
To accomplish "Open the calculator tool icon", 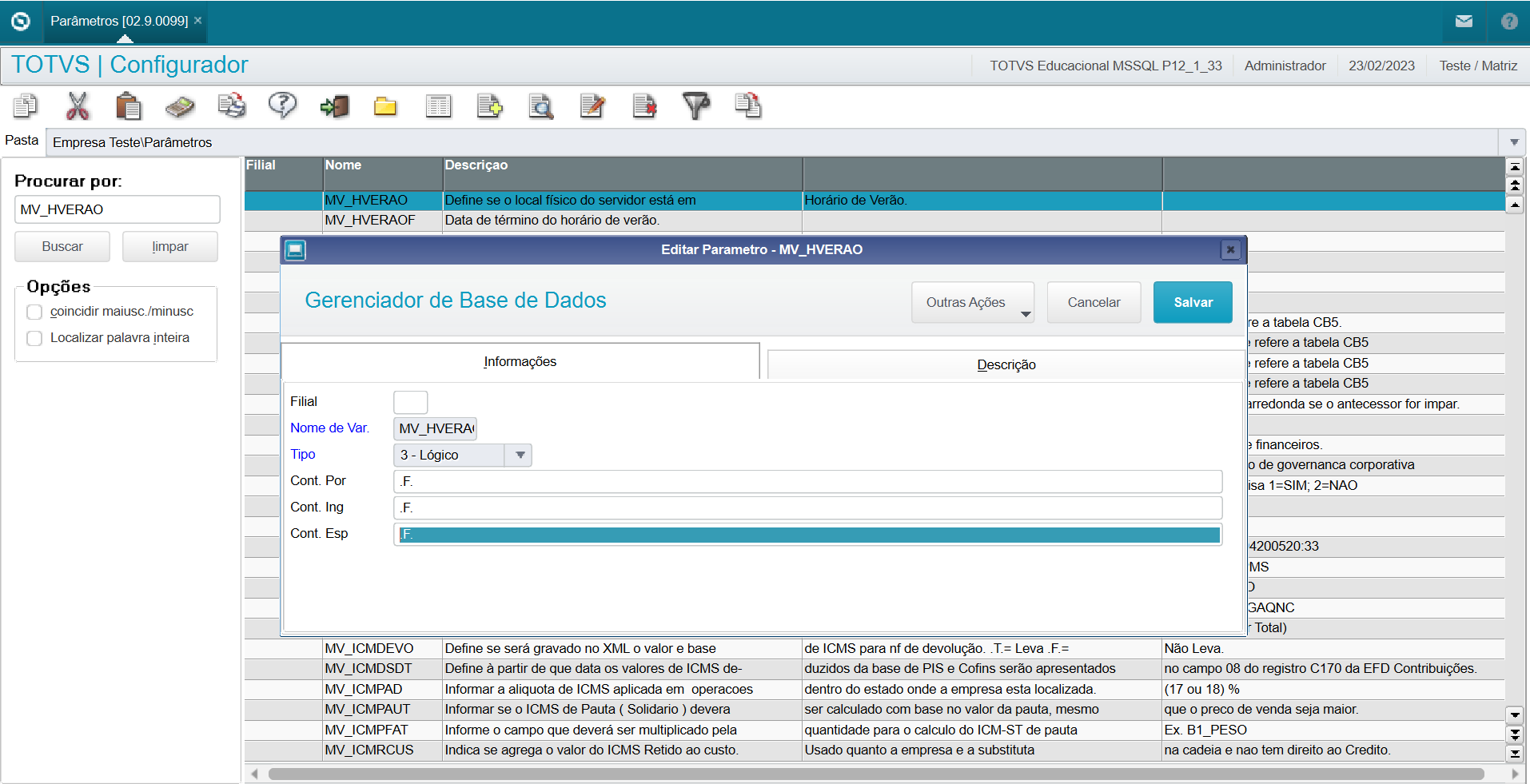I will (x=180, y=105).
